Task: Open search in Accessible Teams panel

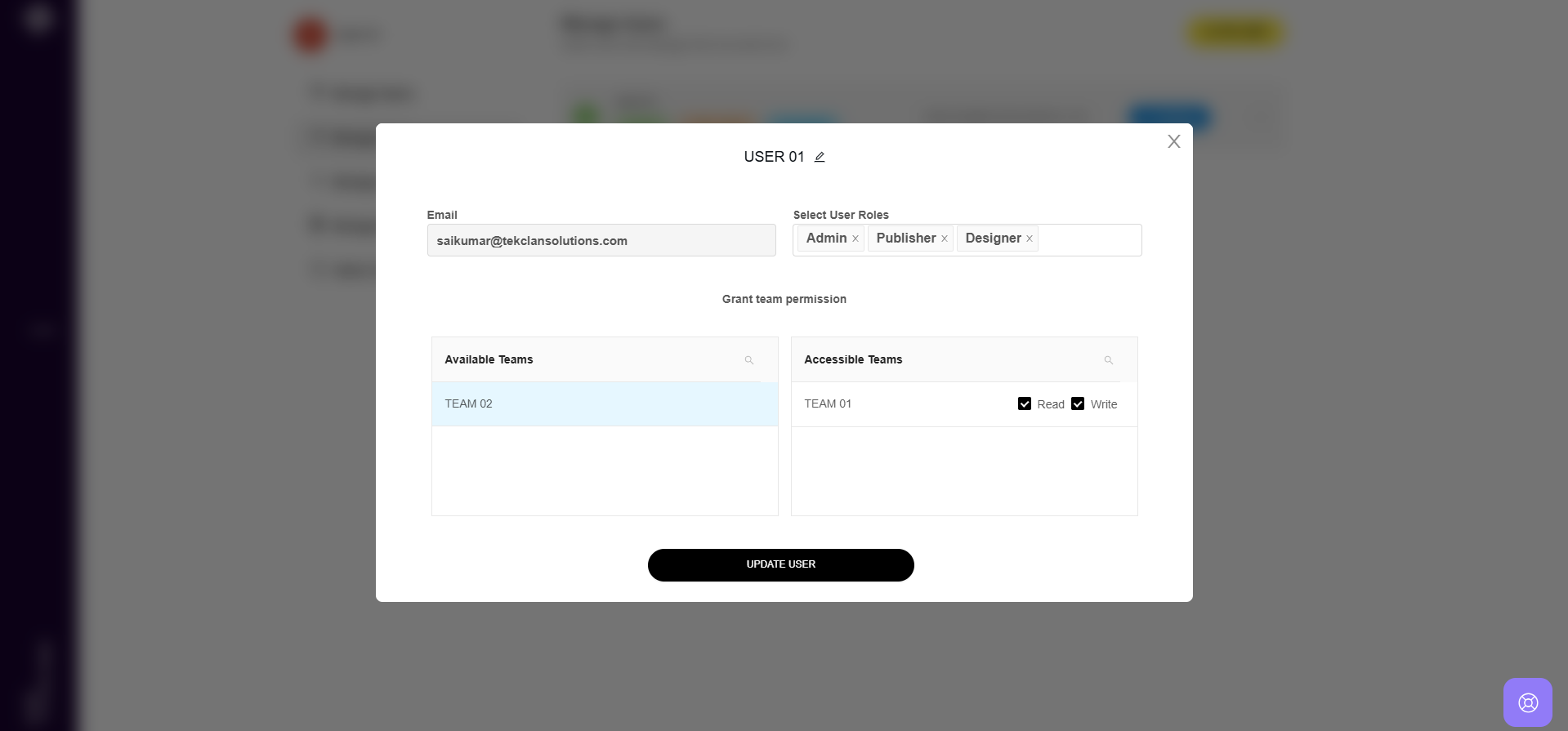Action: click(x=1108, y=360)
